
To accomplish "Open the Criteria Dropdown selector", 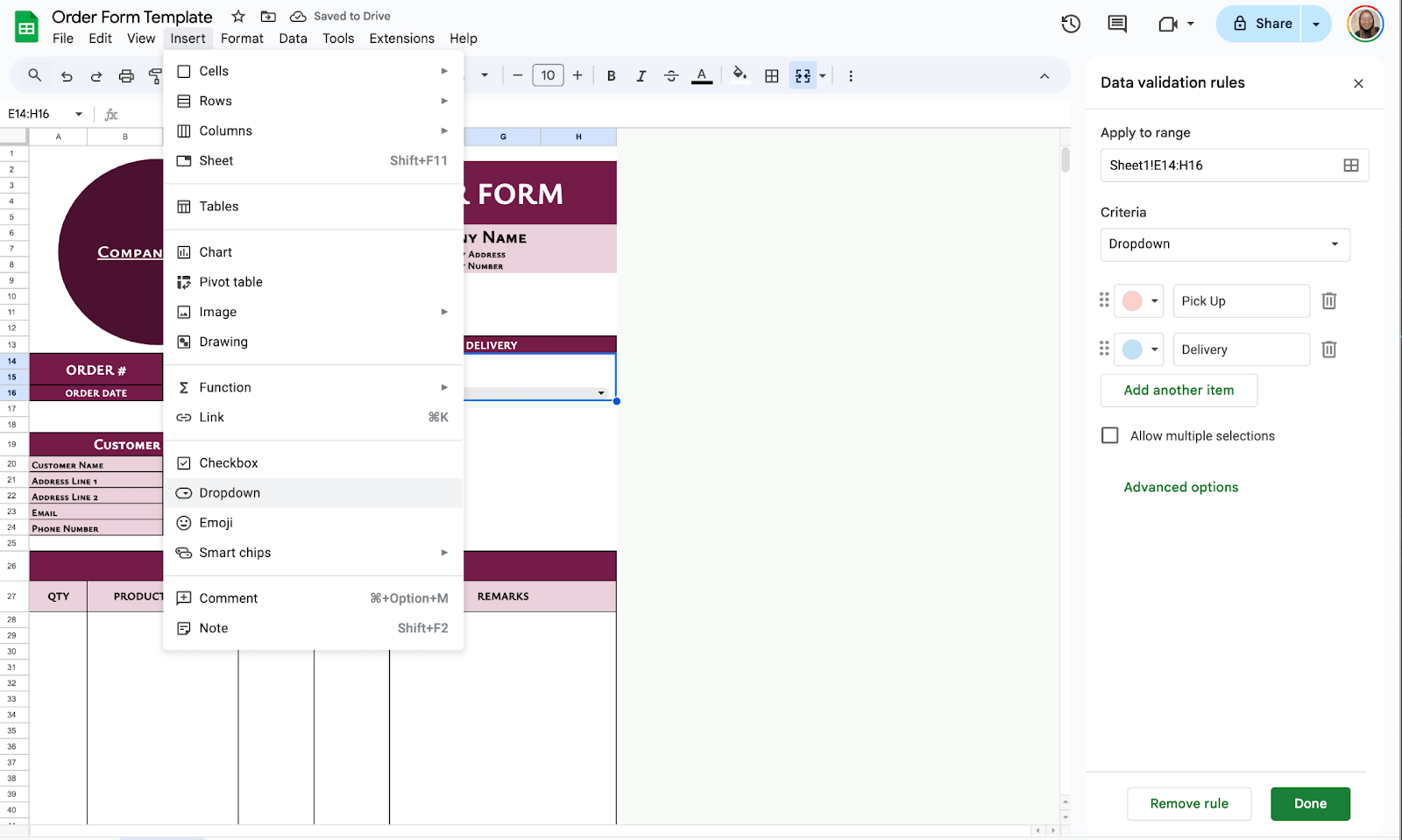I will 1224,244.
